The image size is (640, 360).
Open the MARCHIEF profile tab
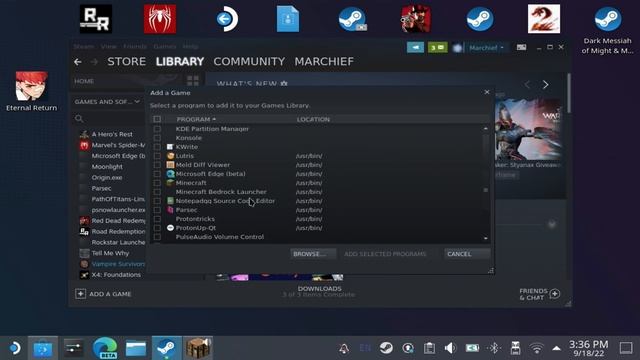click(x=324, y=62)
